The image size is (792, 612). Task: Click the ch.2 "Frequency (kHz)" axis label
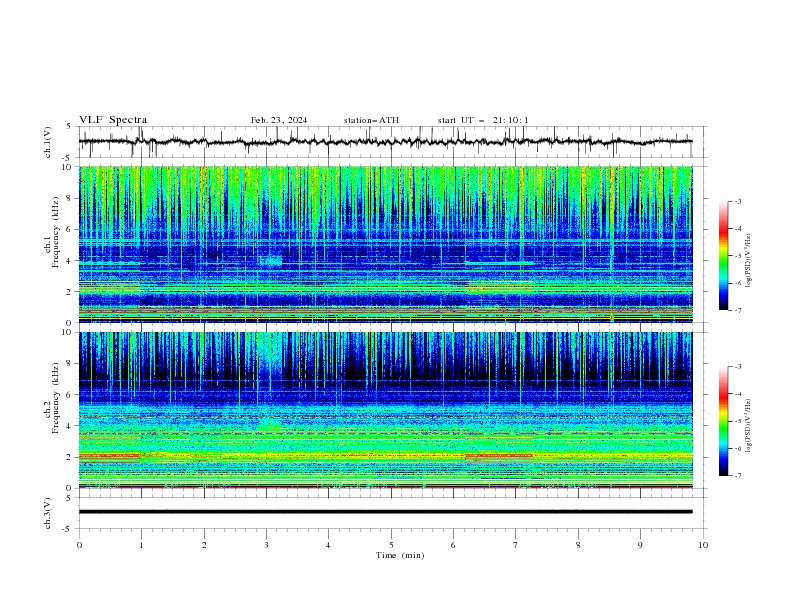56,398
